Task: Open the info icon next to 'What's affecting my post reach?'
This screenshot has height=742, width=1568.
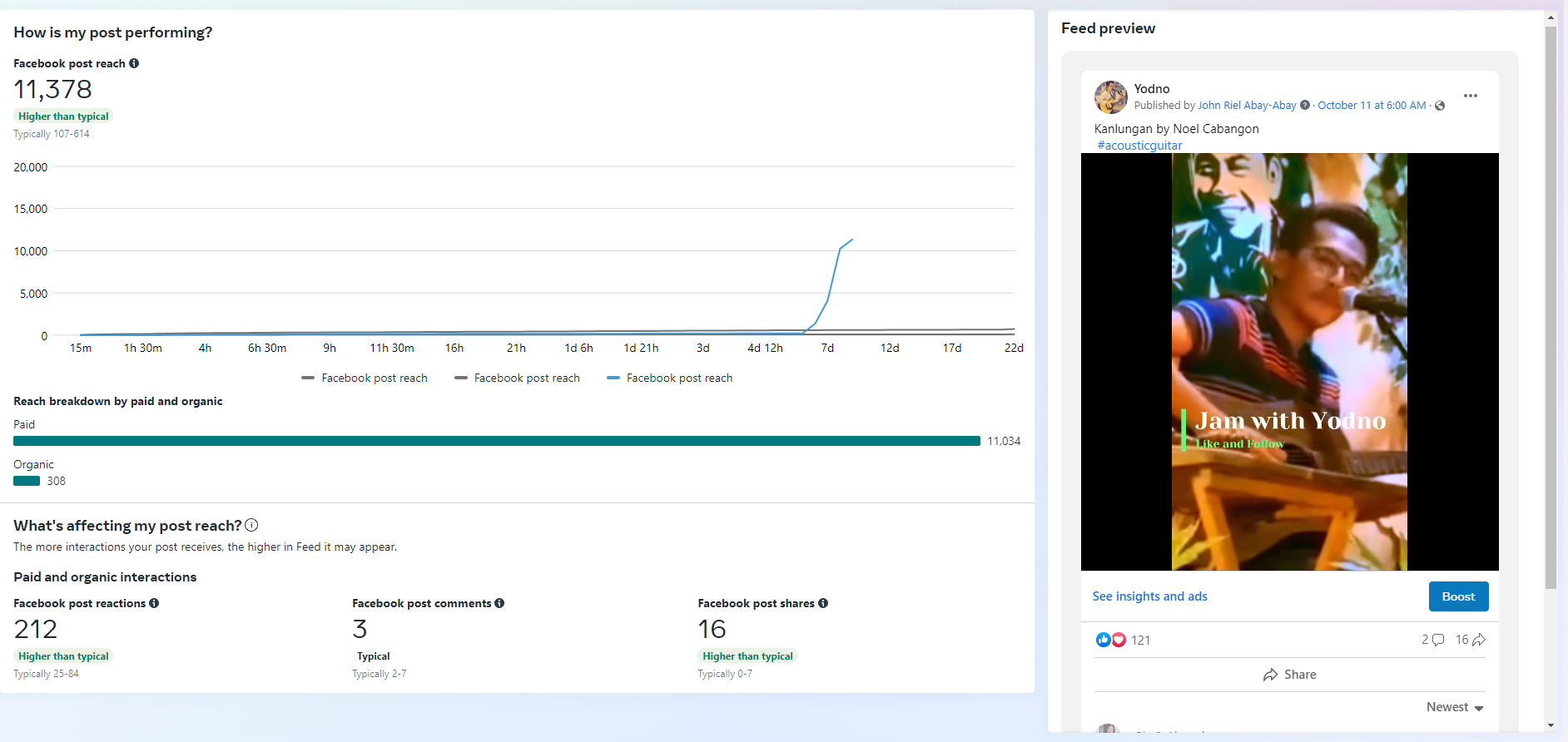Action: pos(251,525)
